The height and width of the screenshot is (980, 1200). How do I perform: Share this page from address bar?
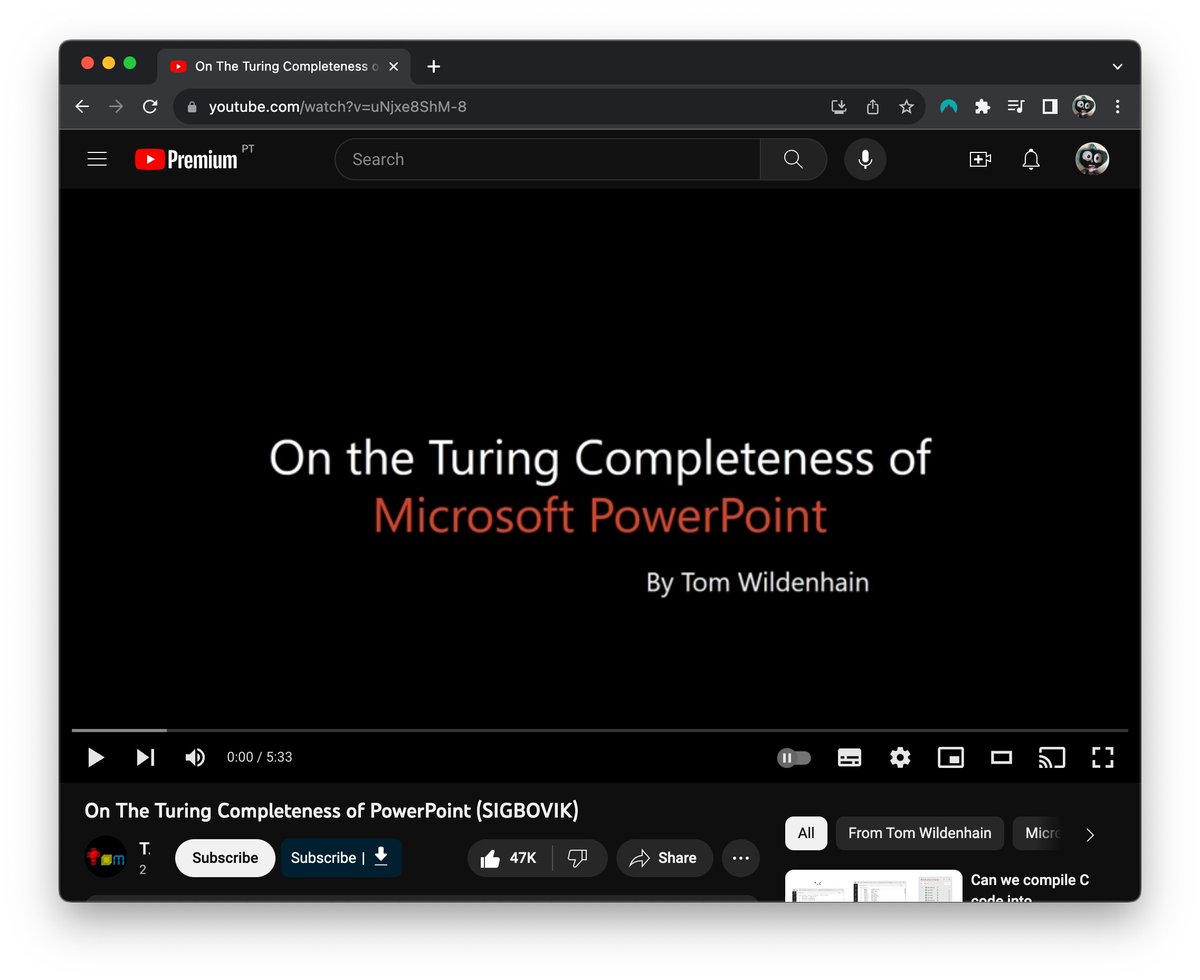[x=873, y=106]
